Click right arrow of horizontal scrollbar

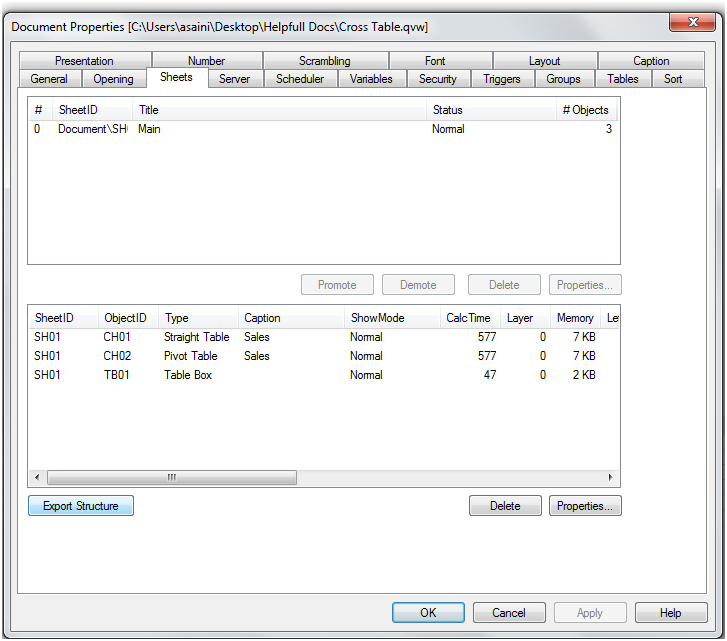pos(610,477)
